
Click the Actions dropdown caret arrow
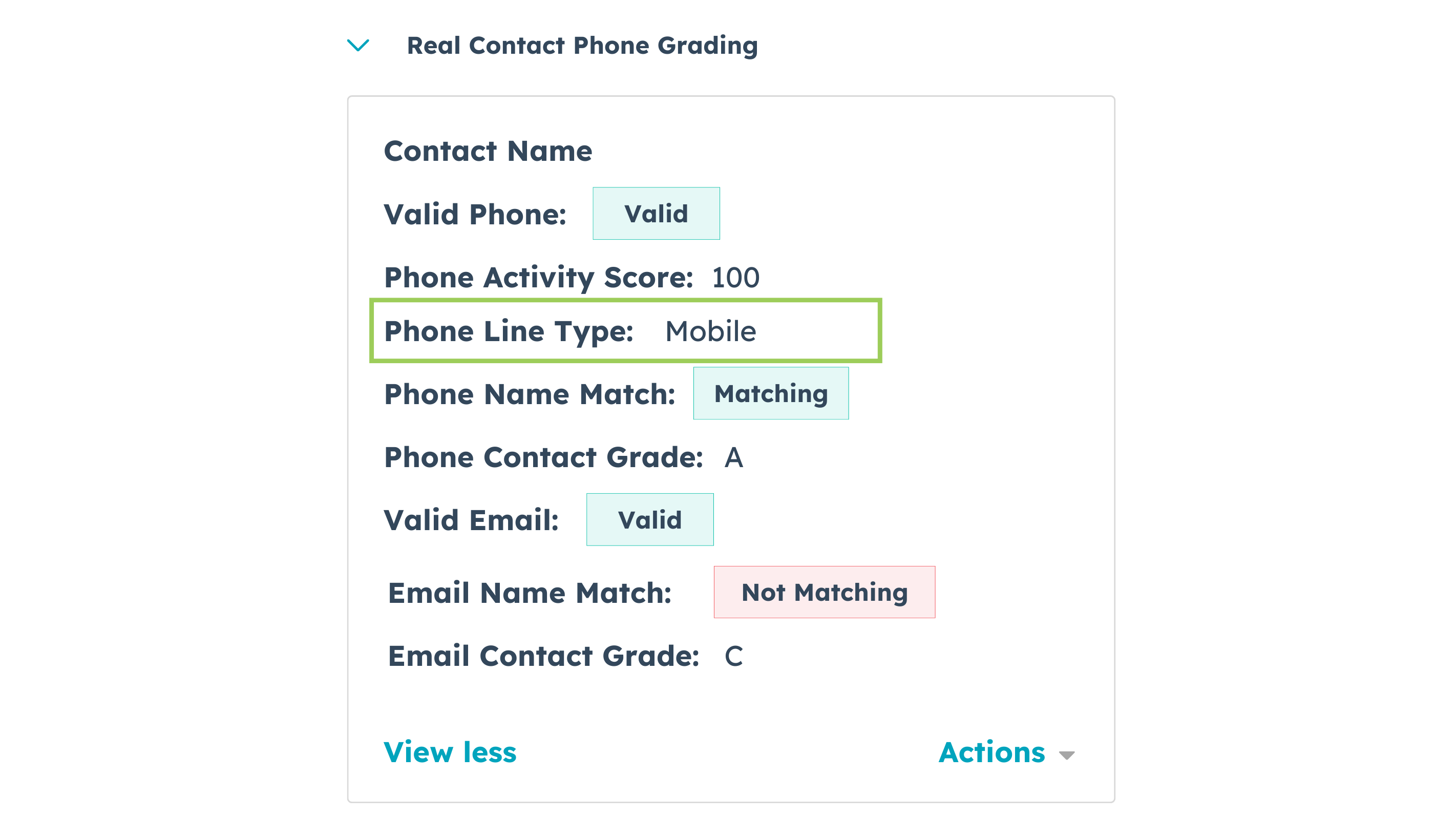[1067, 755]
